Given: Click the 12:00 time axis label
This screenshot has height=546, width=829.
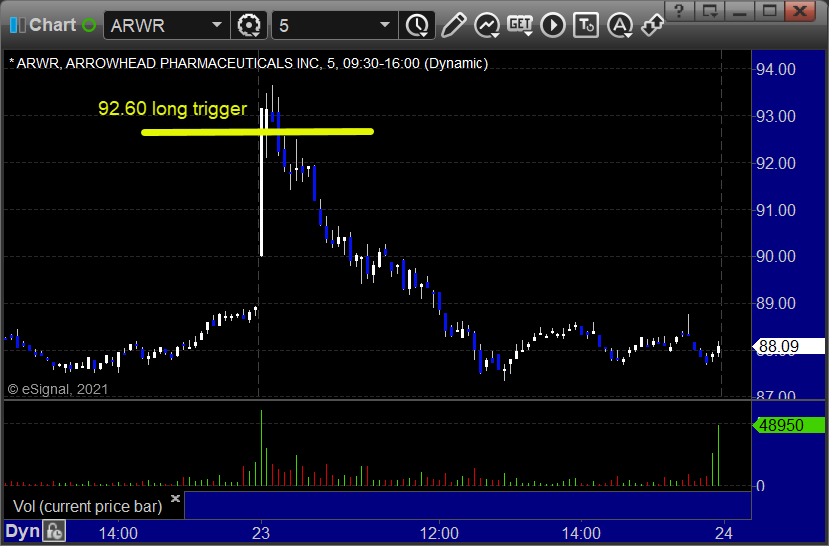Looking at the screenshot, I should click(439, 533).
